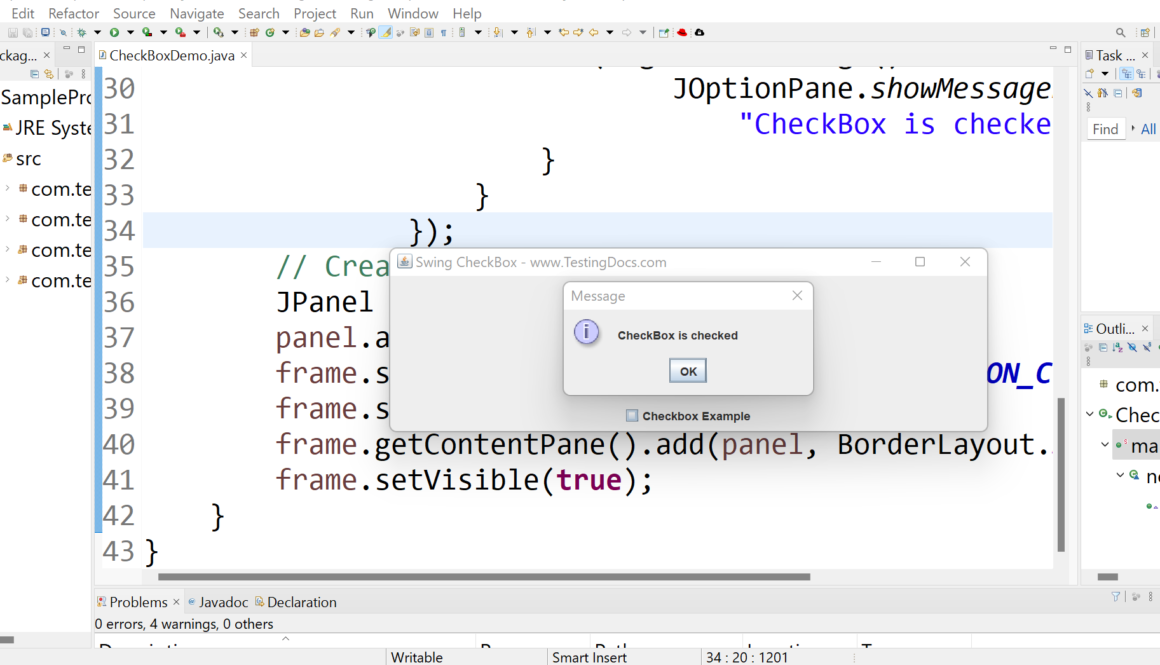
Task: Switch to the Javadoc tab
Action: click(x=224, y=601)
